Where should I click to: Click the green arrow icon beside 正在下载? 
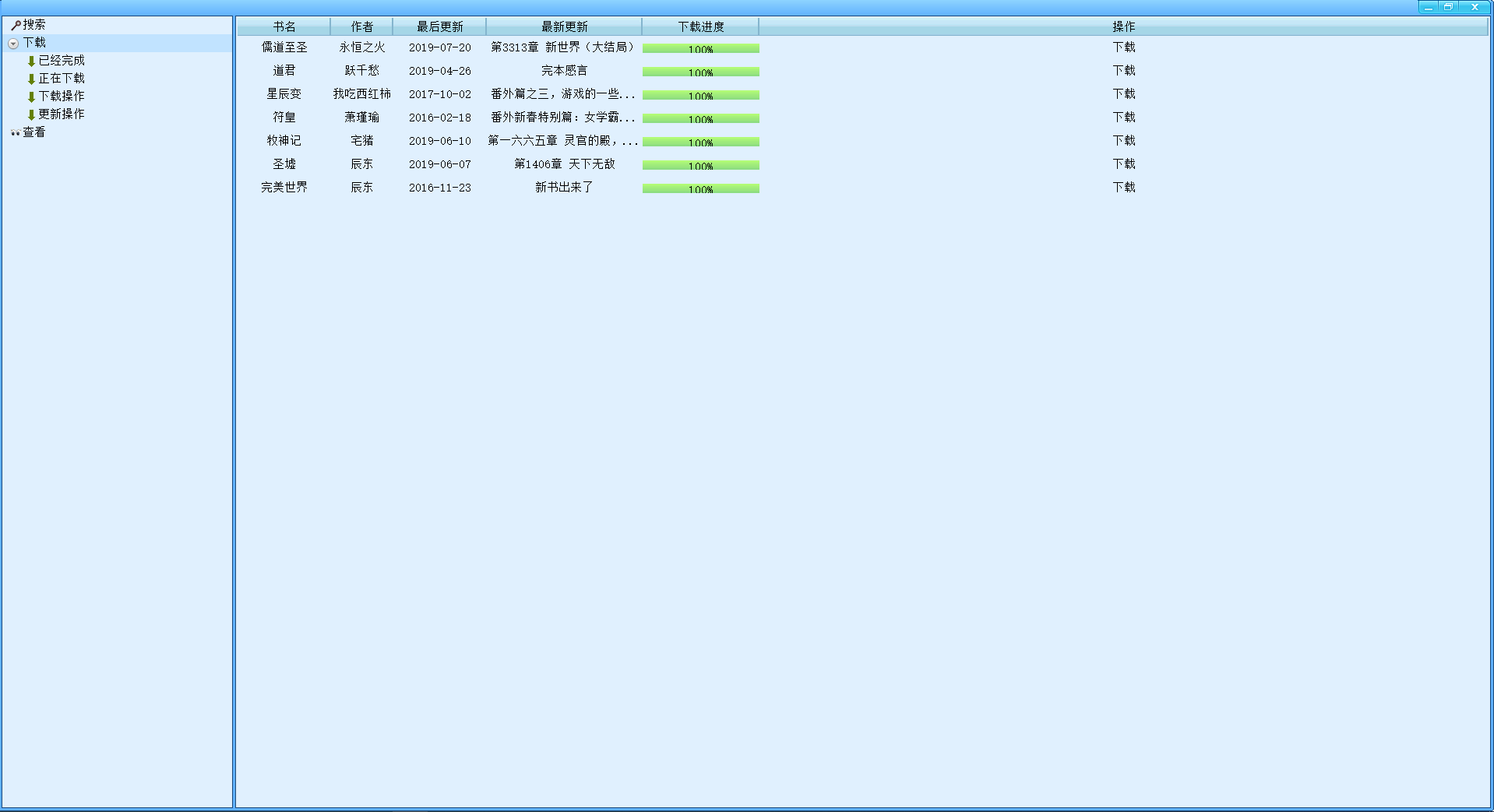click(x=31, y=79)
